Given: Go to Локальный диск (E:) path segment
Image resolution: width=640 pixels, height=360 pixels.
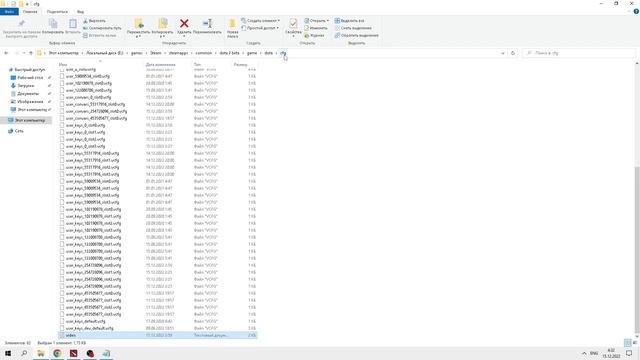Looking at the screenshot, I should (x=104, y=53).
